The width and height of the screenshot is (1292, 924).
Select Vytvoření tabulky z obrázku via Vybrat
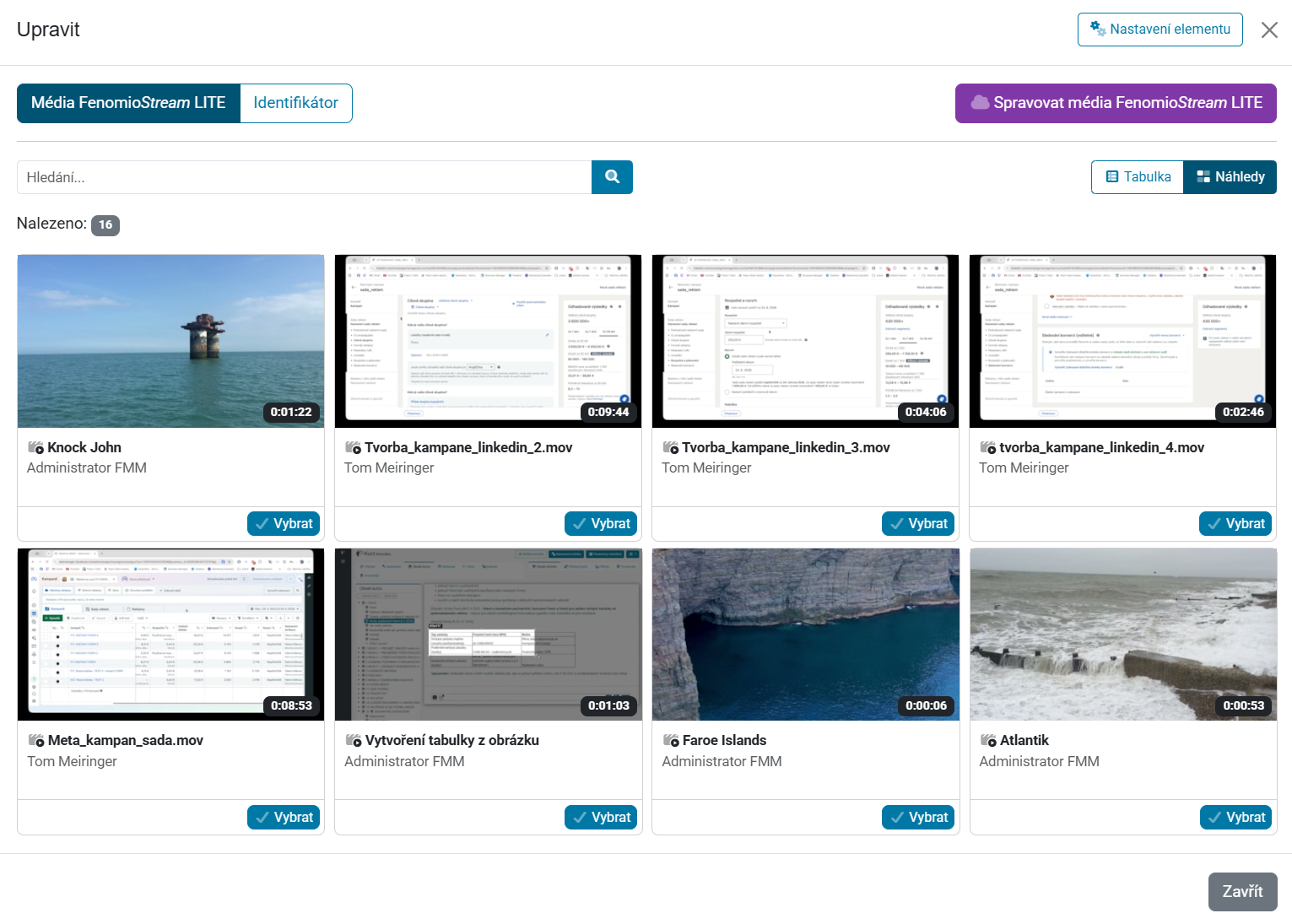click(601, 818)
